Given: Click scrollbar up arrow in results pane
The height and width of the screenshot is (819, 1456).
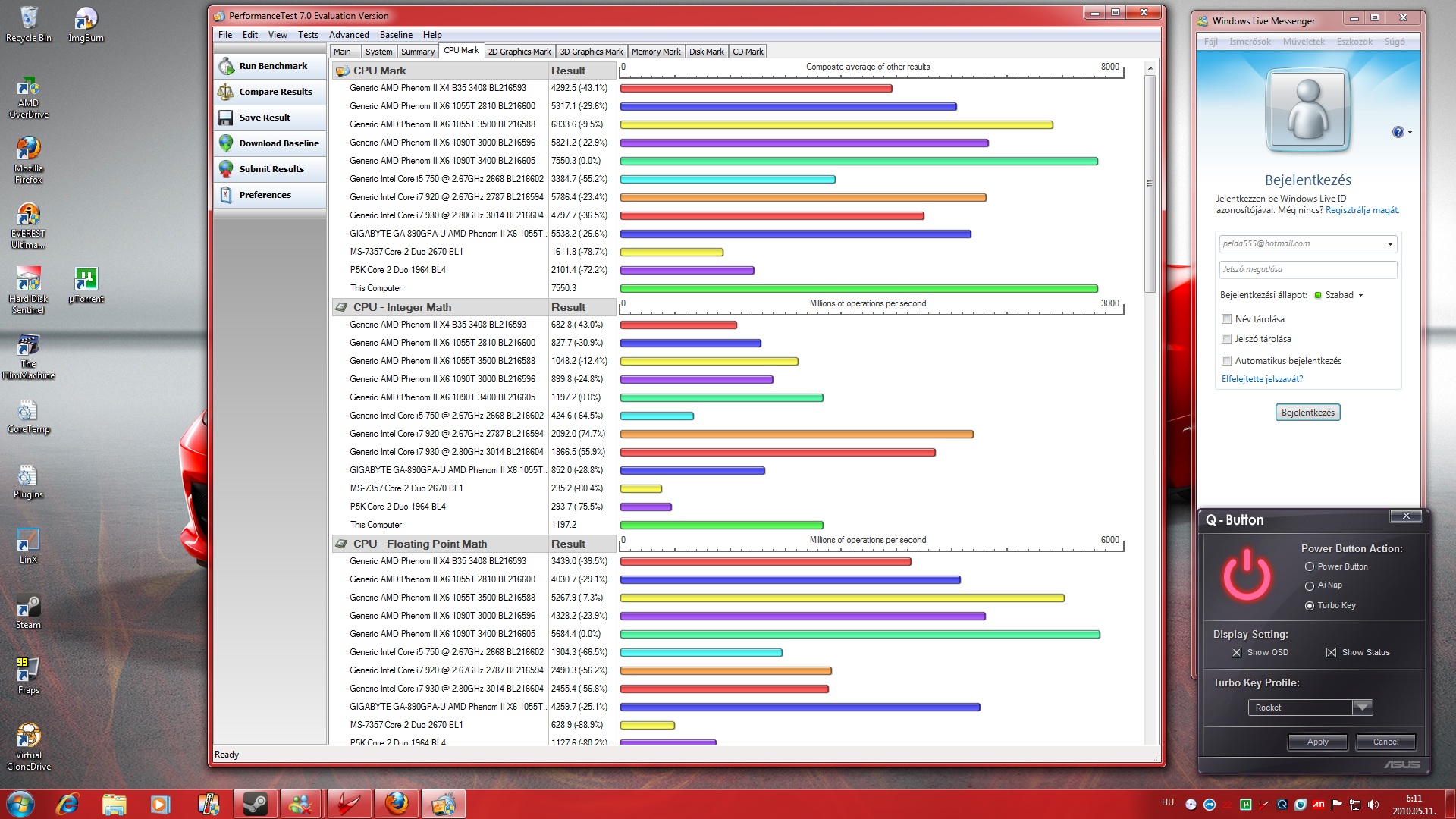Looking at the screenshot, I should (x=1150, y=68).
